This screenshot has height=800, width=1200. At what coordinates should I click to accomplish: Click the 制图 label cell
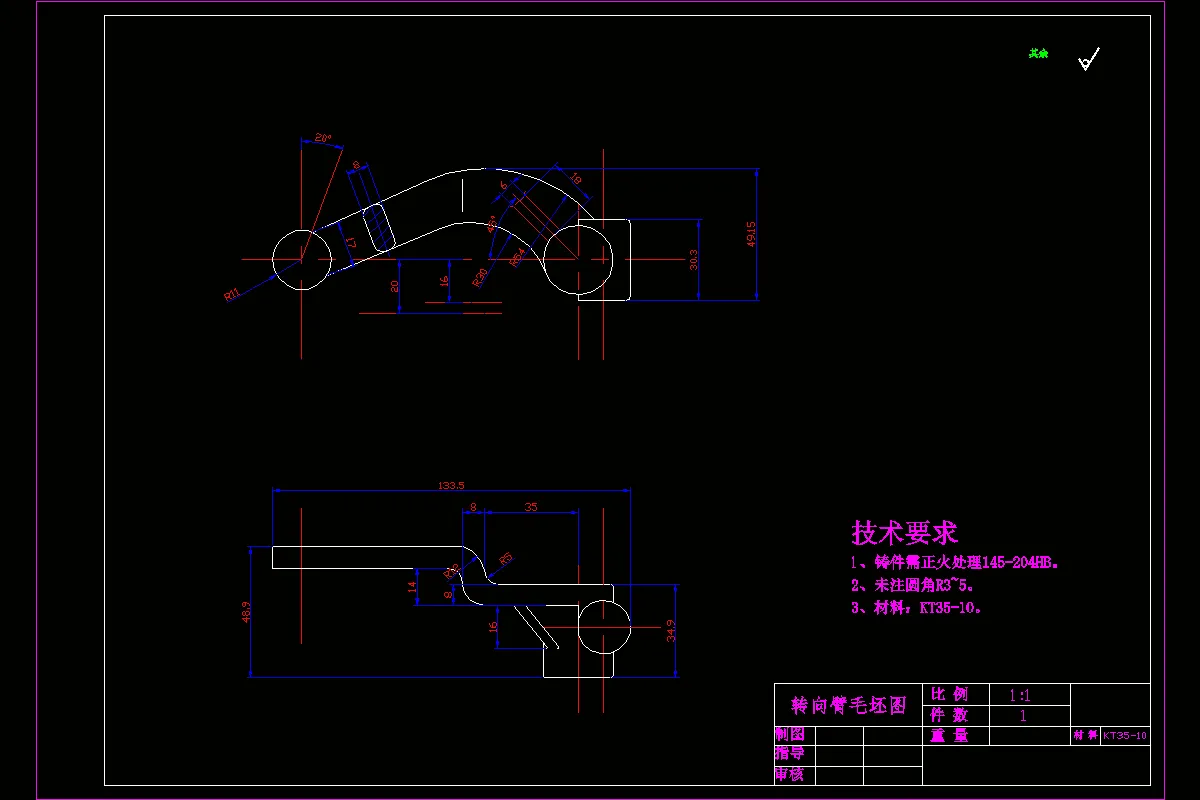point(790,734)
